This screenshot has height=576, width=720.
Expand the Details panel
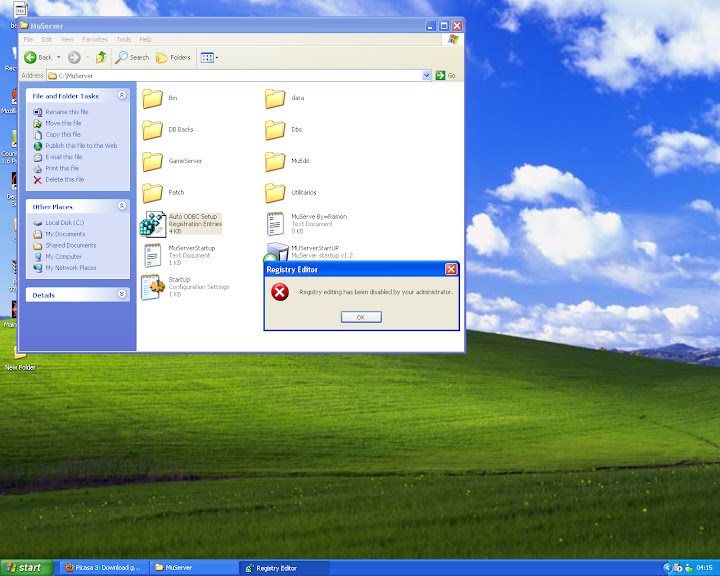[122, 294]
